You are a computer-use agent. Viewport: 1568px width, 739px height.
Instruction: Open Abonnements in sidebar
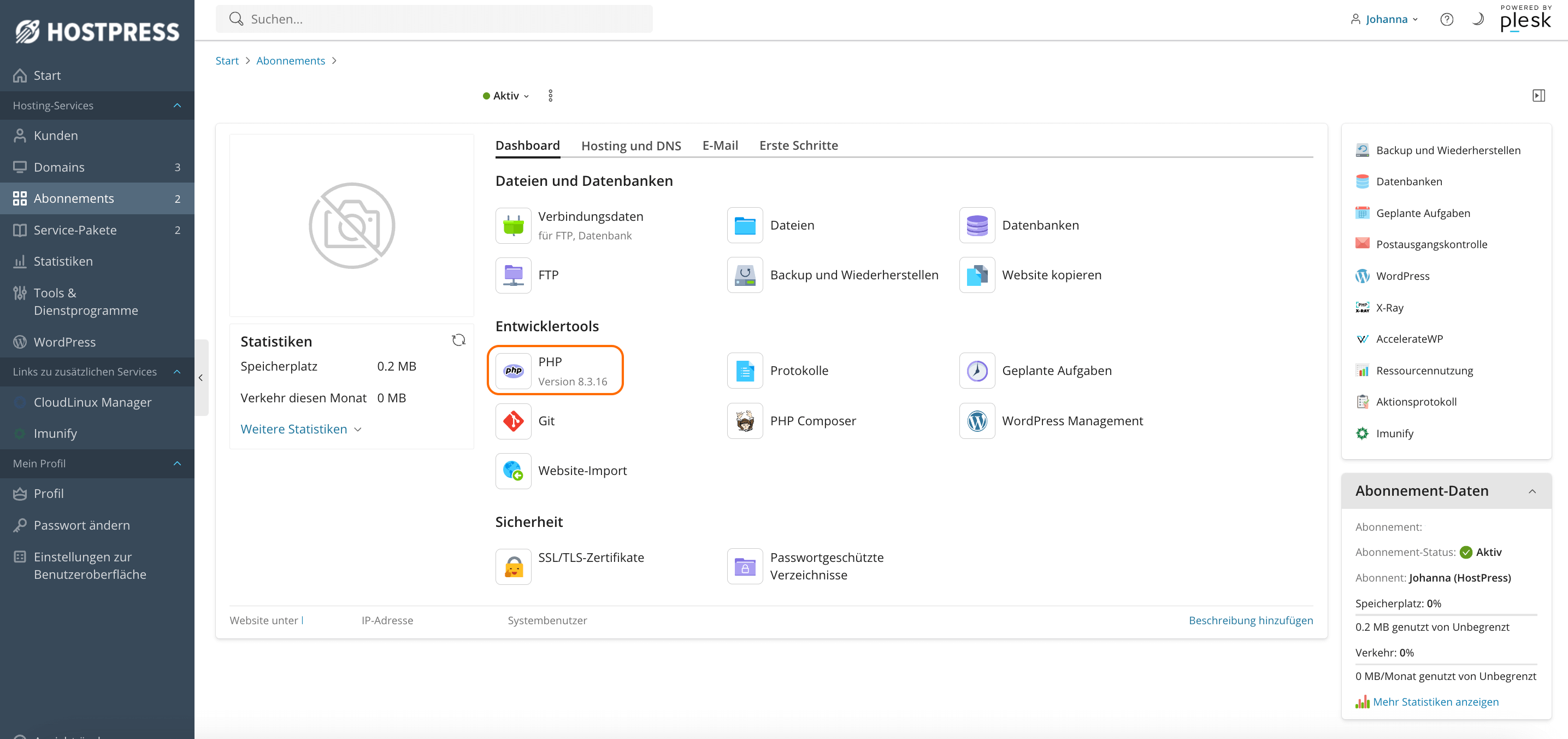97,198
